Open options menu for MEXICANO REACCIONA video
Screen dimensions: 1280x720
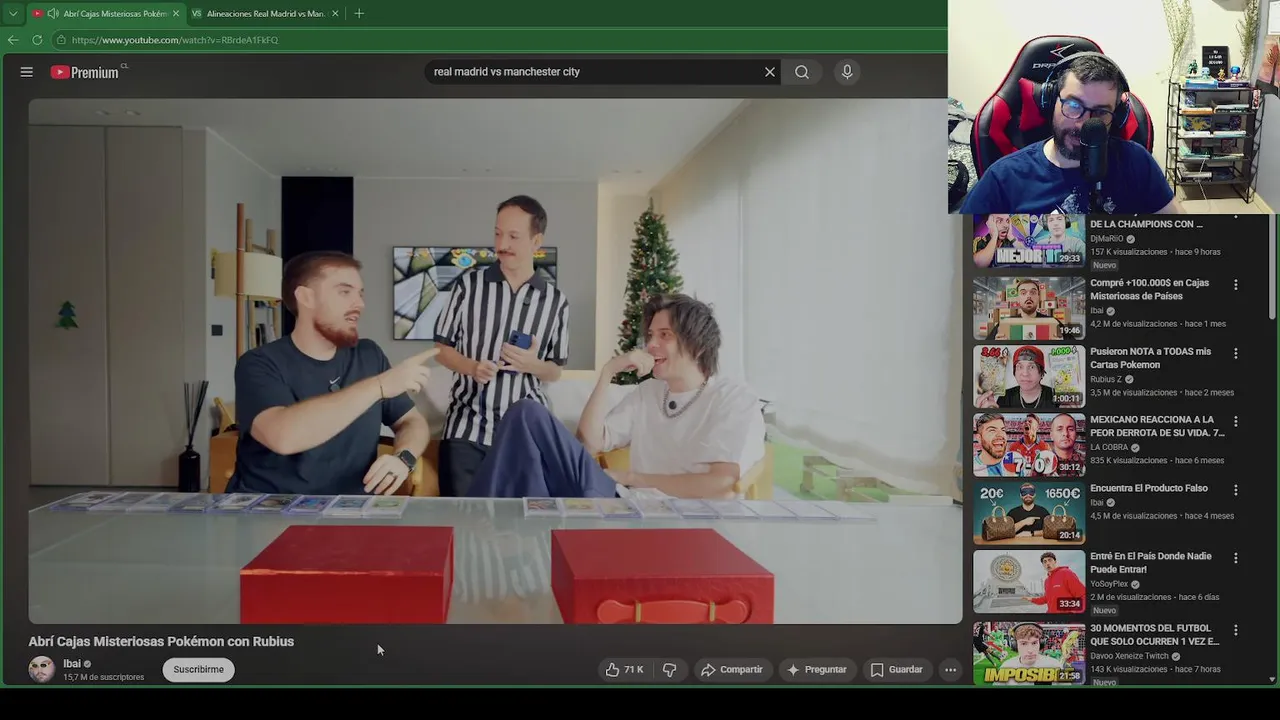(1236, 421)
